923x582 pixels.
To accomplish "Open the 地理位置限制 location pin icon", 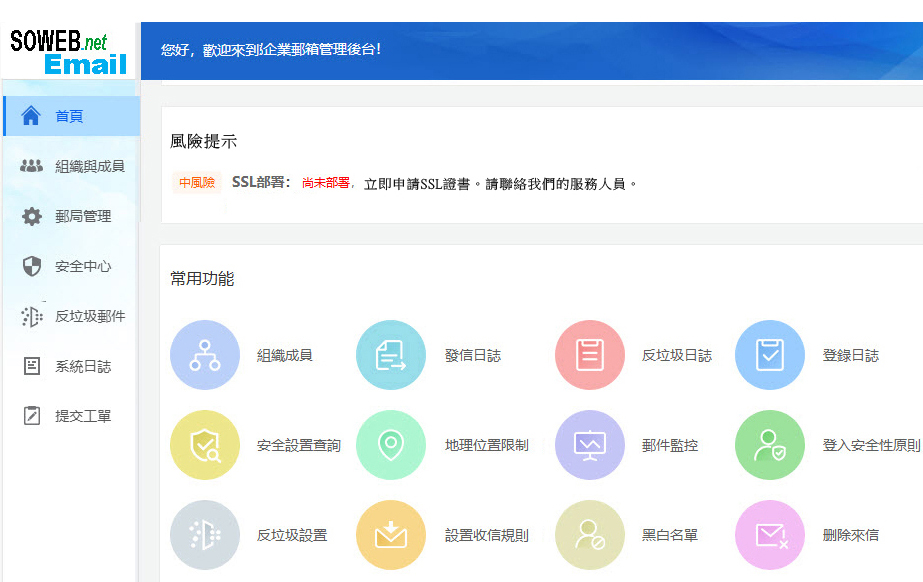I will point(390,445).
